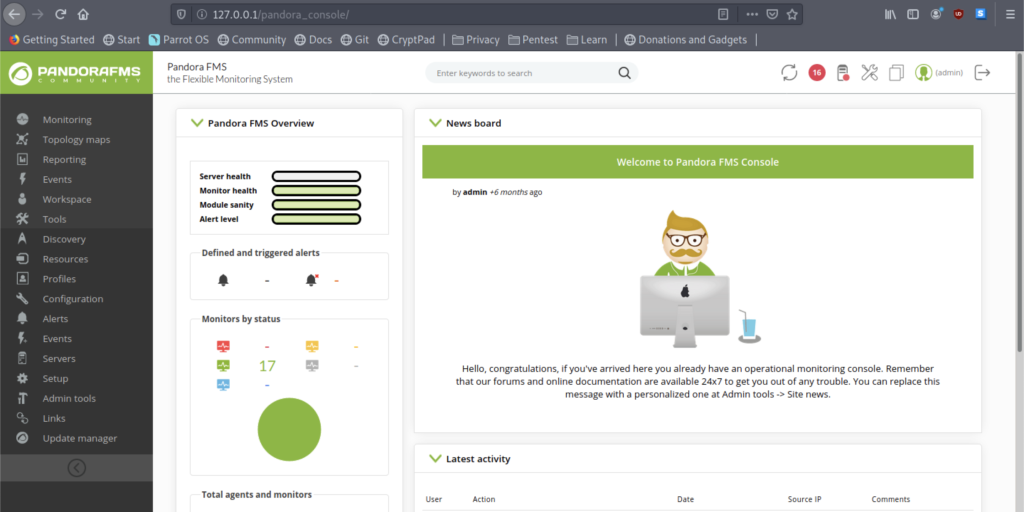
Task: Open the Events icon below Alerts
Action: click(22, 338)
